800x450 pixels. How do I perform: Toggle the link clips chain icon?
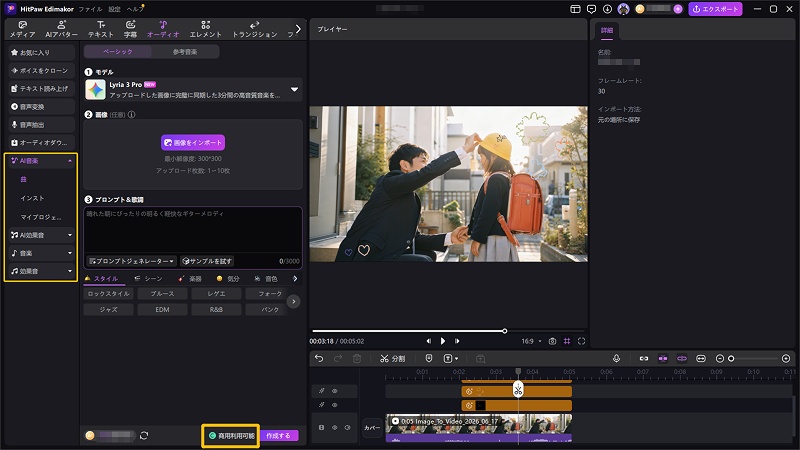[644, 359]
